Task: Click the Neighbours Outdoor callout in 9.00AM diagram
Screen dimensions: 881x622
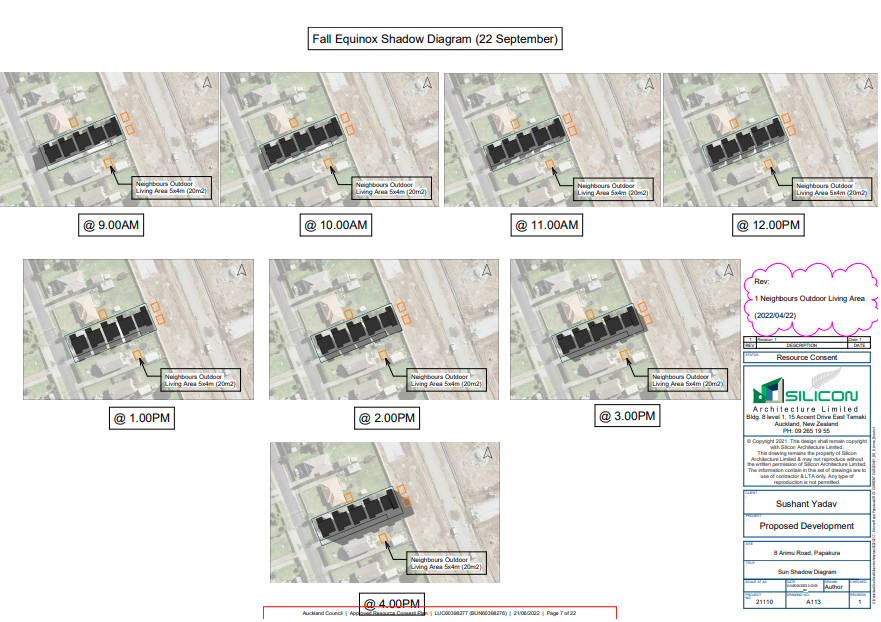Action: 171,189
